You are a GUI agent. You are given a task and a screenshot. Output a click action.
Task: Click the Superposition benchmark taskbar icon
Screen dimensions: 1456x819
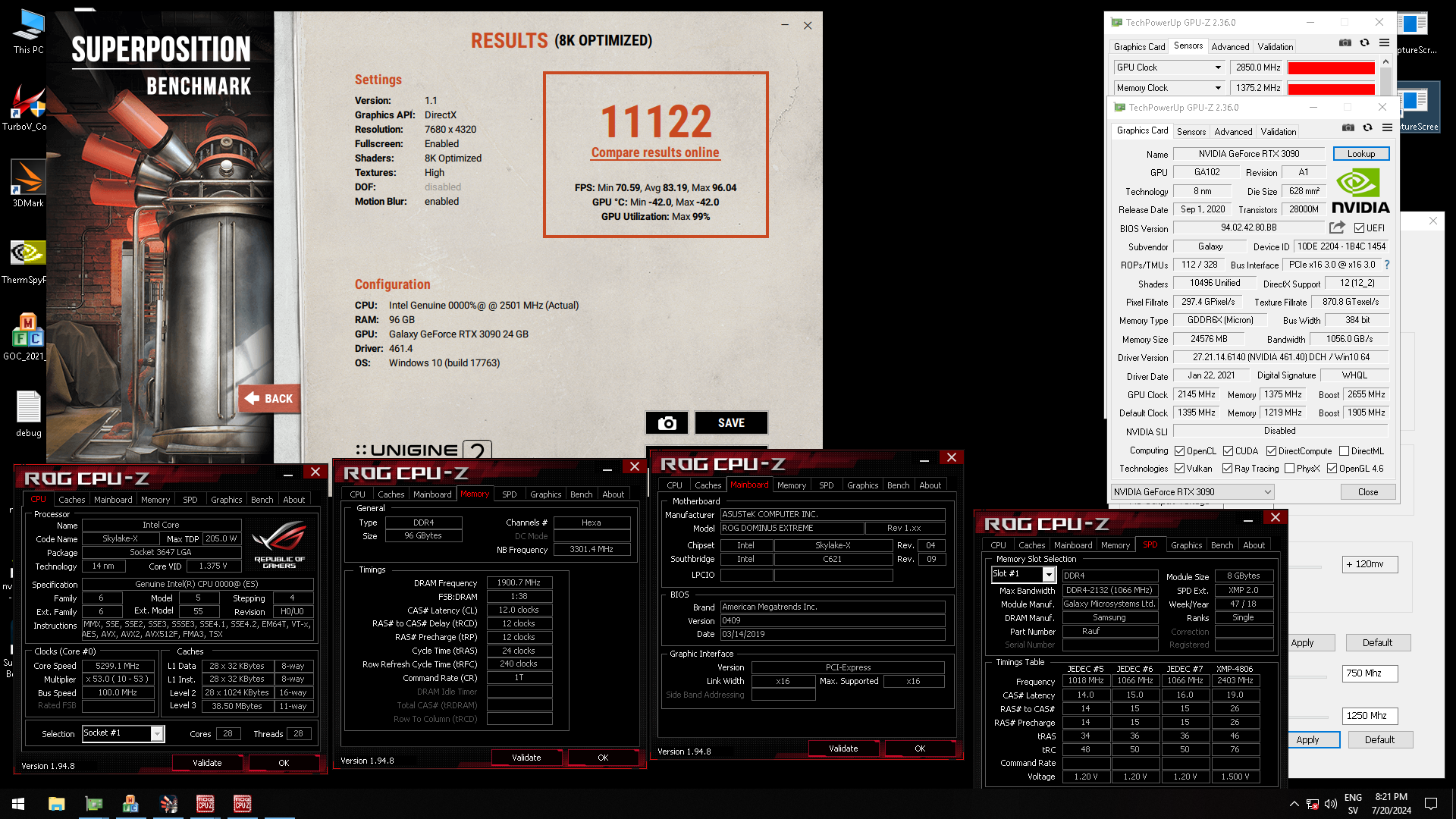[168, 804]
